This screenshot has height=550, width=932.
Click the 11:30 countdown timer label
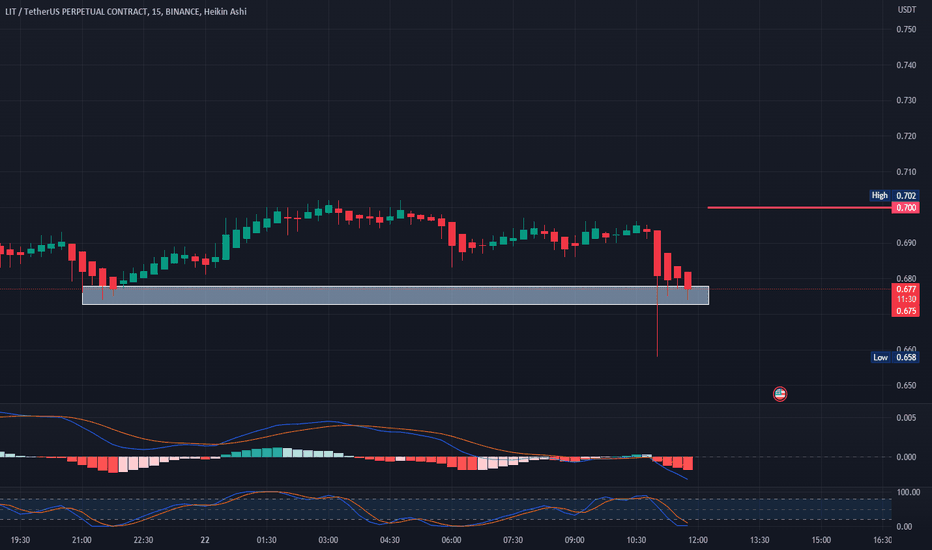(x=905, y=299)
